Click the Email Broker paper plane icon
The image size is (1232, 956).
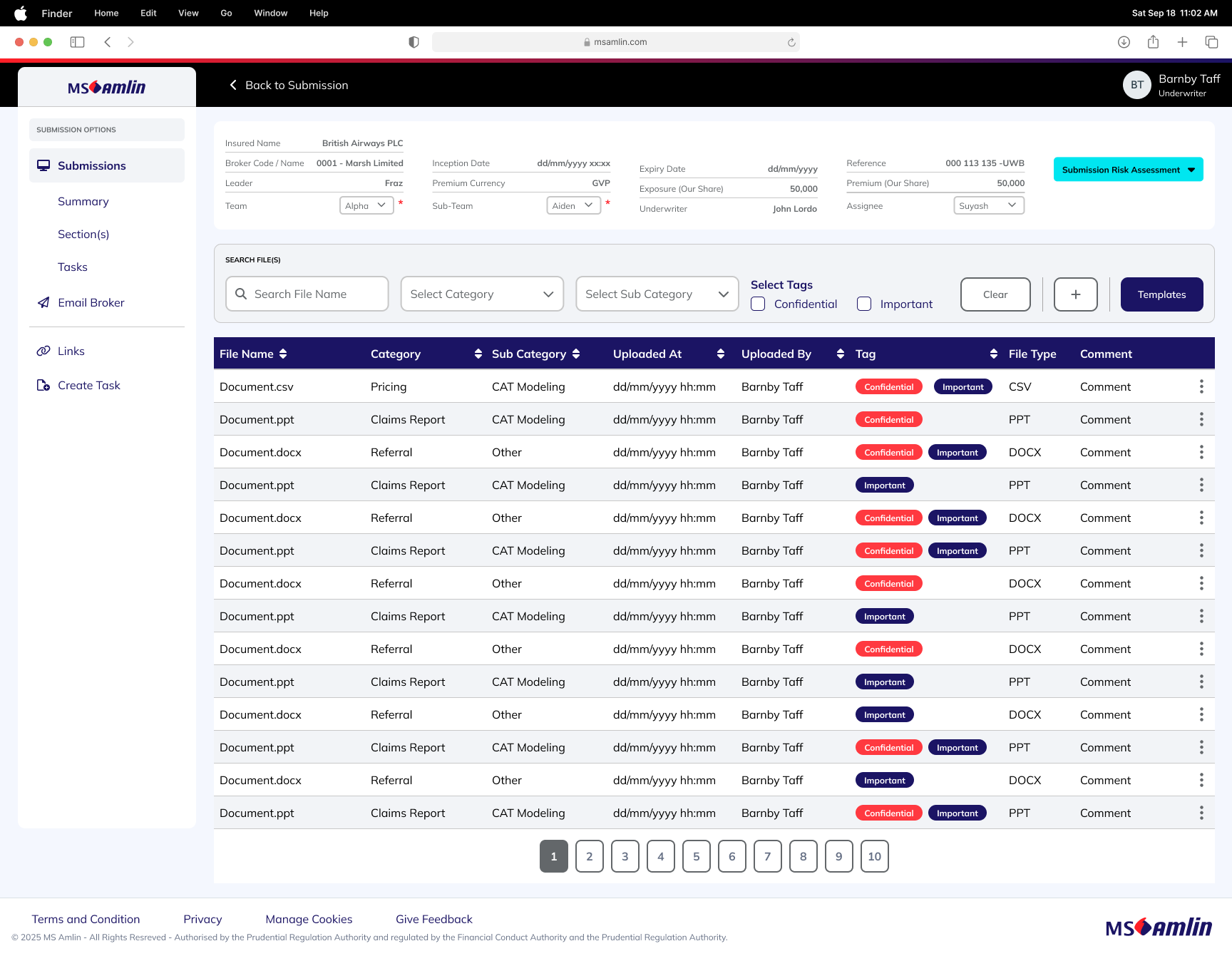(43, 303)
